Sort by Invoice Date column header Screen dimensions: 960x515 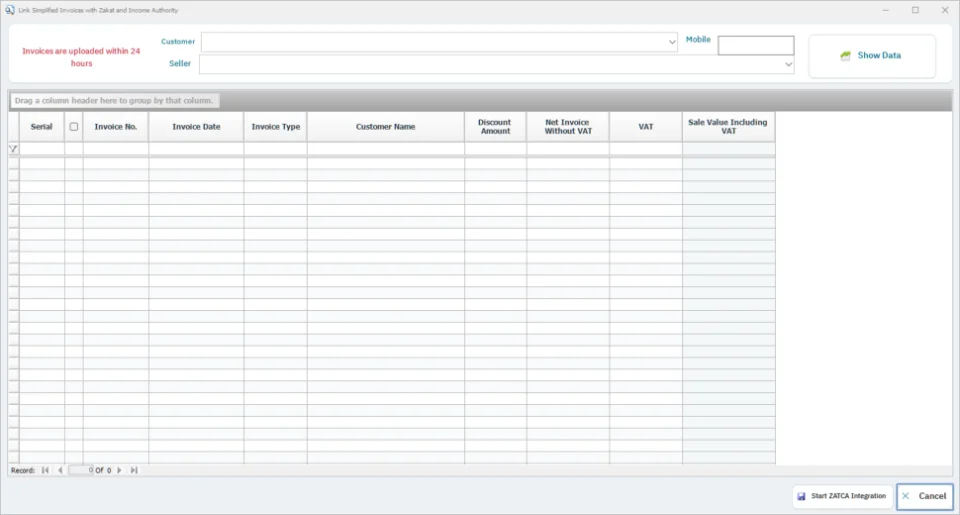196,127
